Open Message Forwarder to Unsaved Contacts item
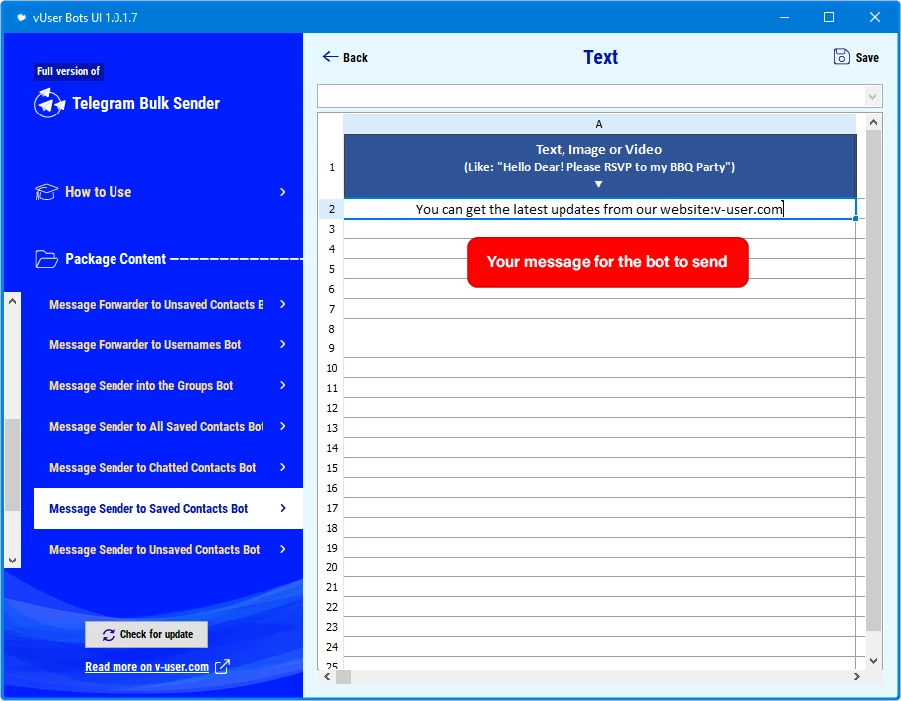The image size is (901, 701). [x=168, y=305]
